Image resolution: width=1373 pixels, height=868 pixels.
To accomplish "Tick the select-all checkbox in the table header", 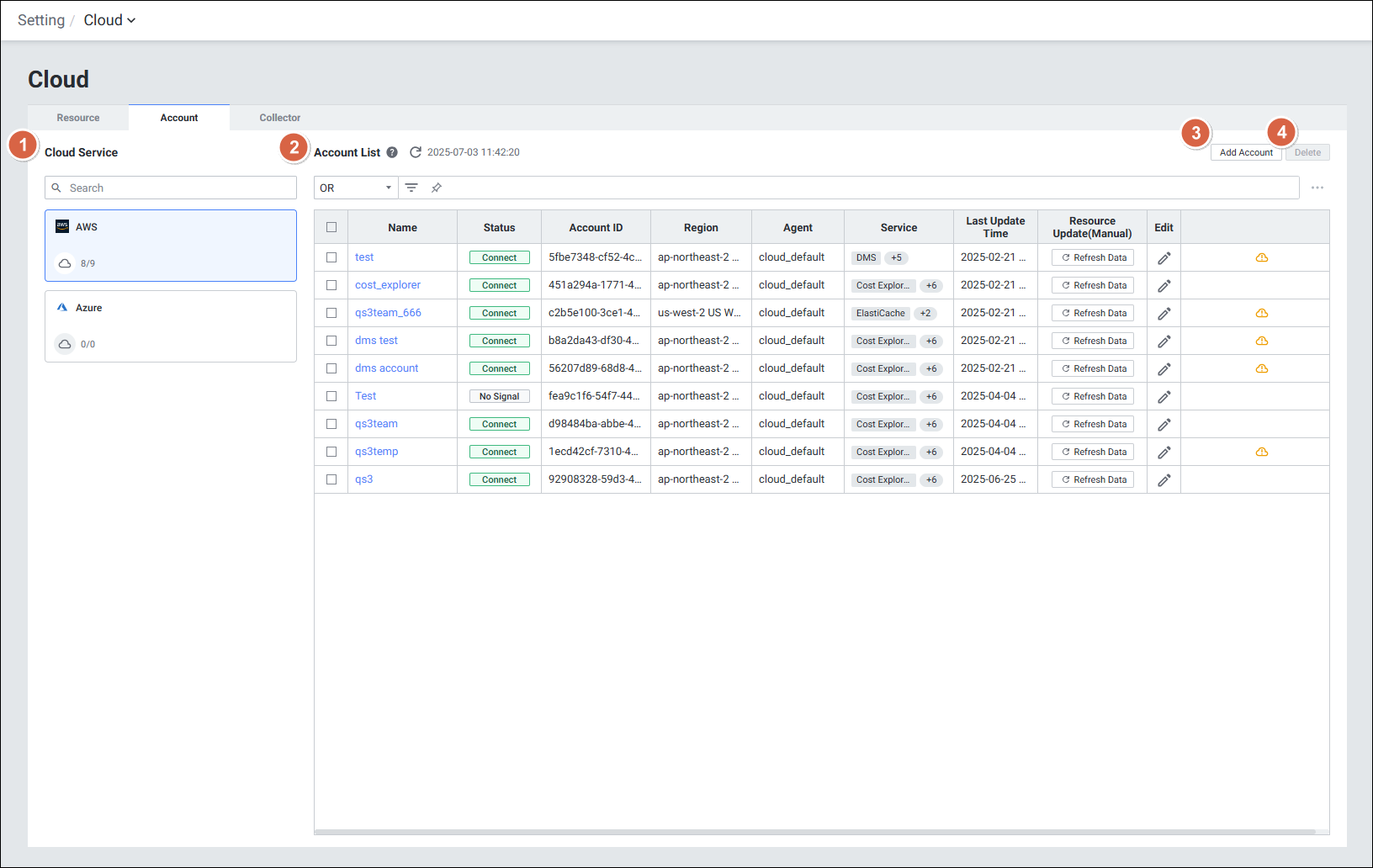I will point(331,227).
